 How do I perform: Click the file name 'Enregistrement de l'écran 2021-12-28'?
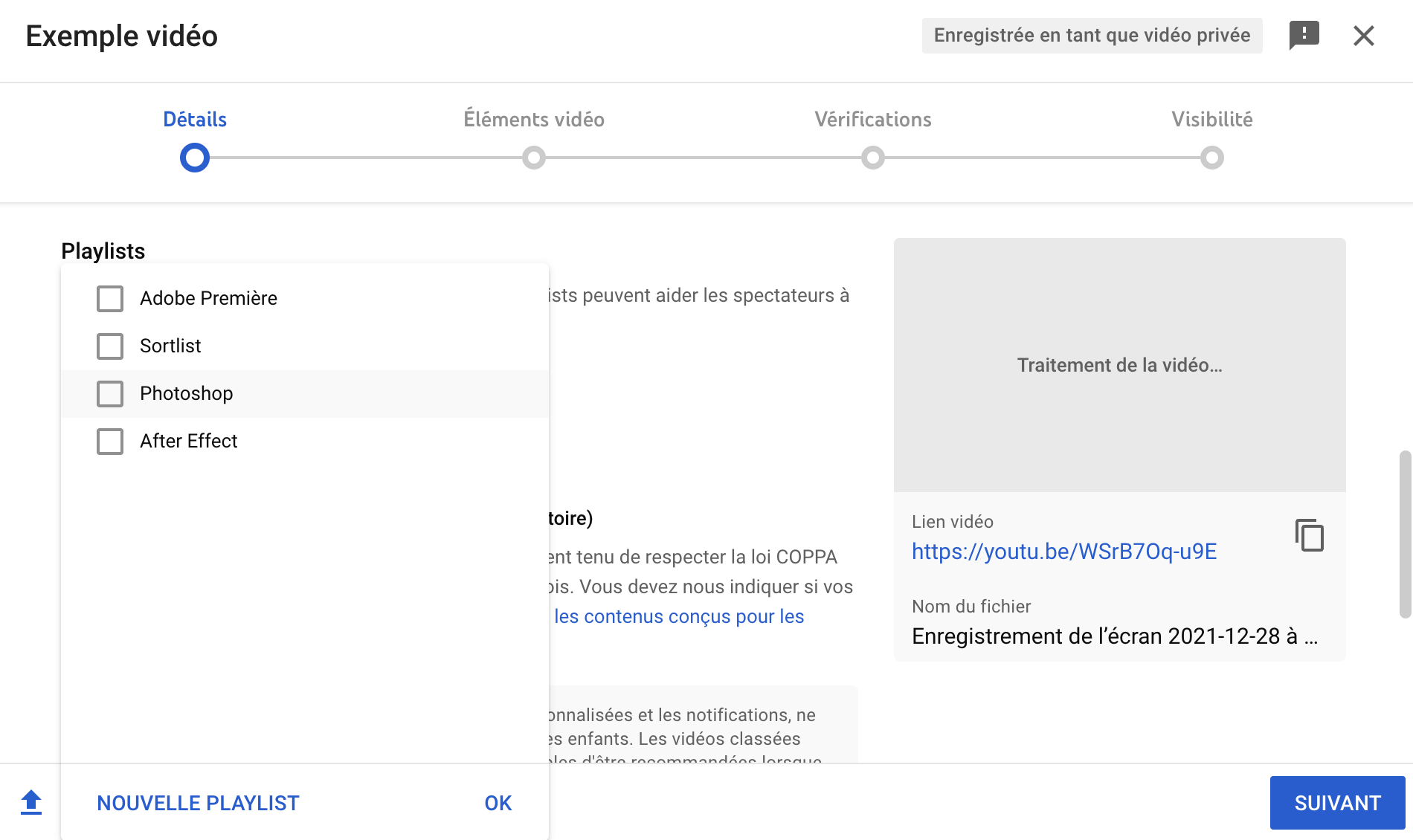pos(1115,636)
